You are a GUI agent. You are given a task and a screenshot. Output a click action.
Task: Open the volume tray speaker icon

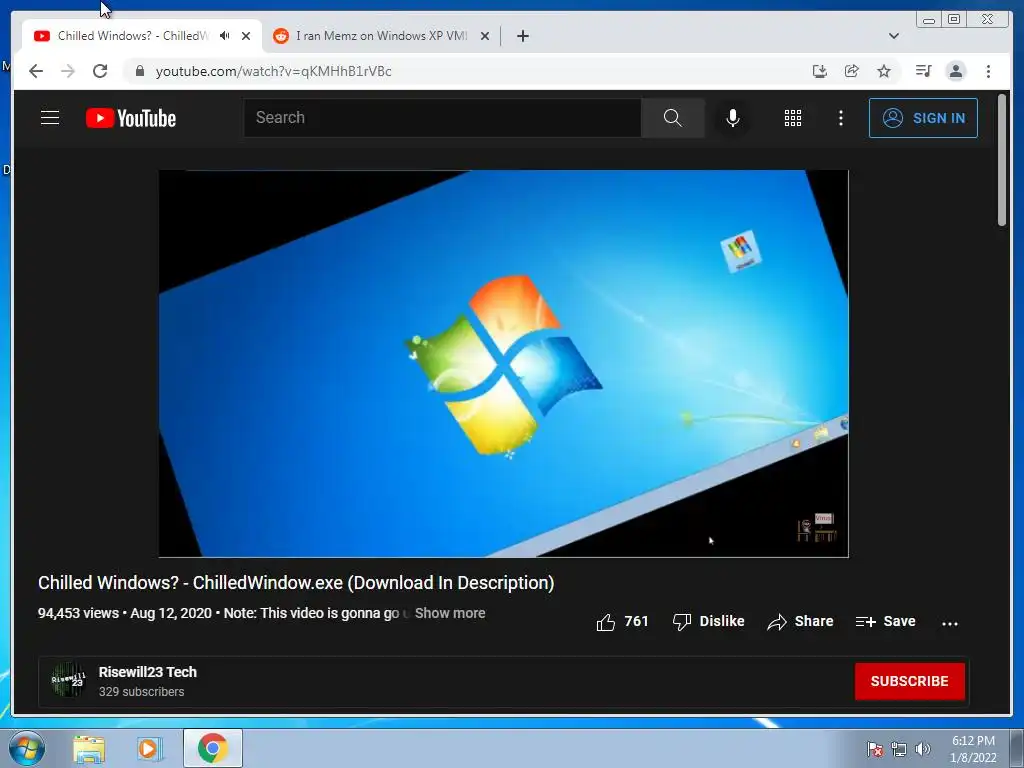coord(922,749)
